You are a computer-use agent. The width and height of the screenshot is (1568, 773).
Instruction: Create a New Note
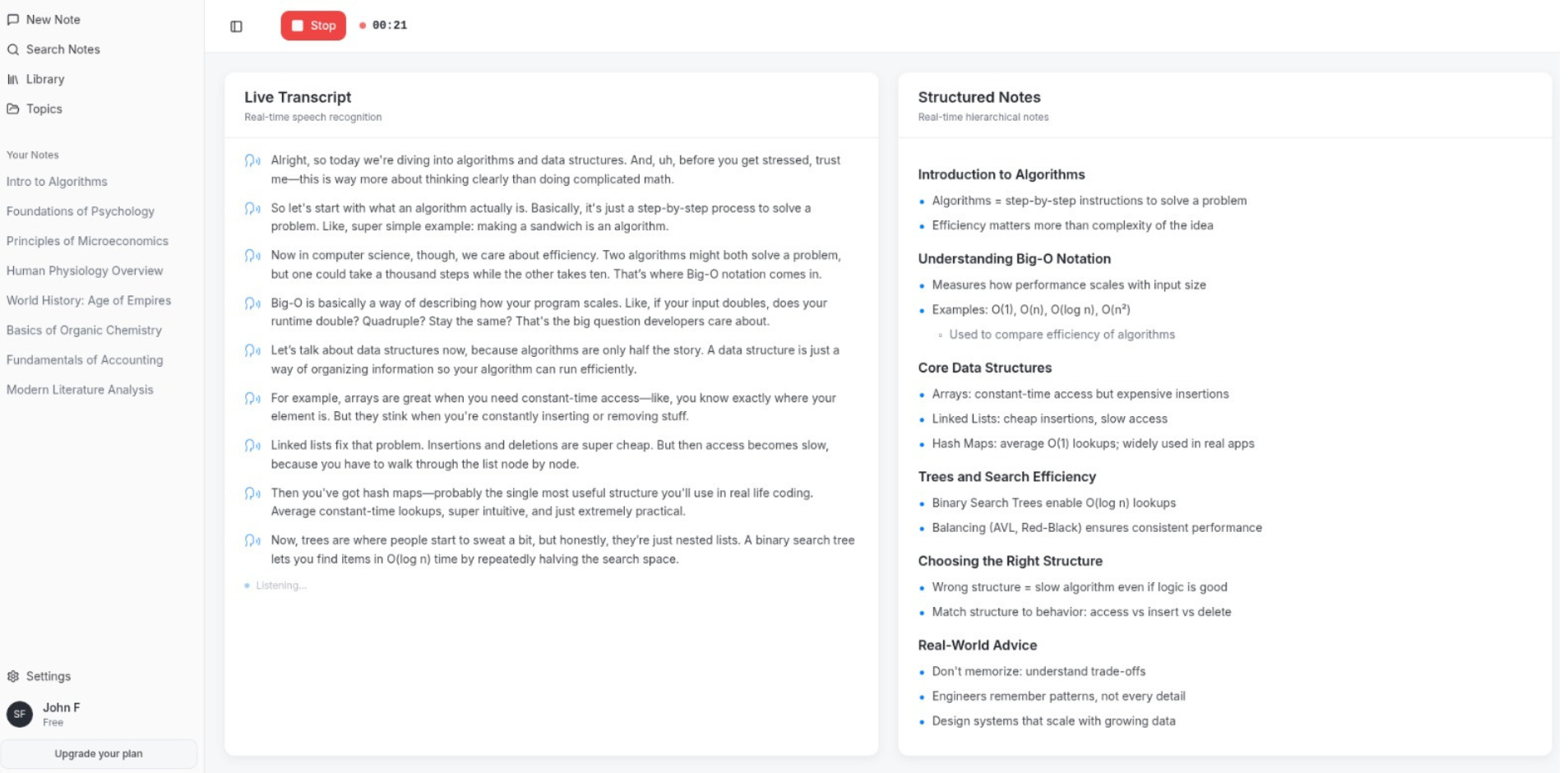[x=53, y=19]
